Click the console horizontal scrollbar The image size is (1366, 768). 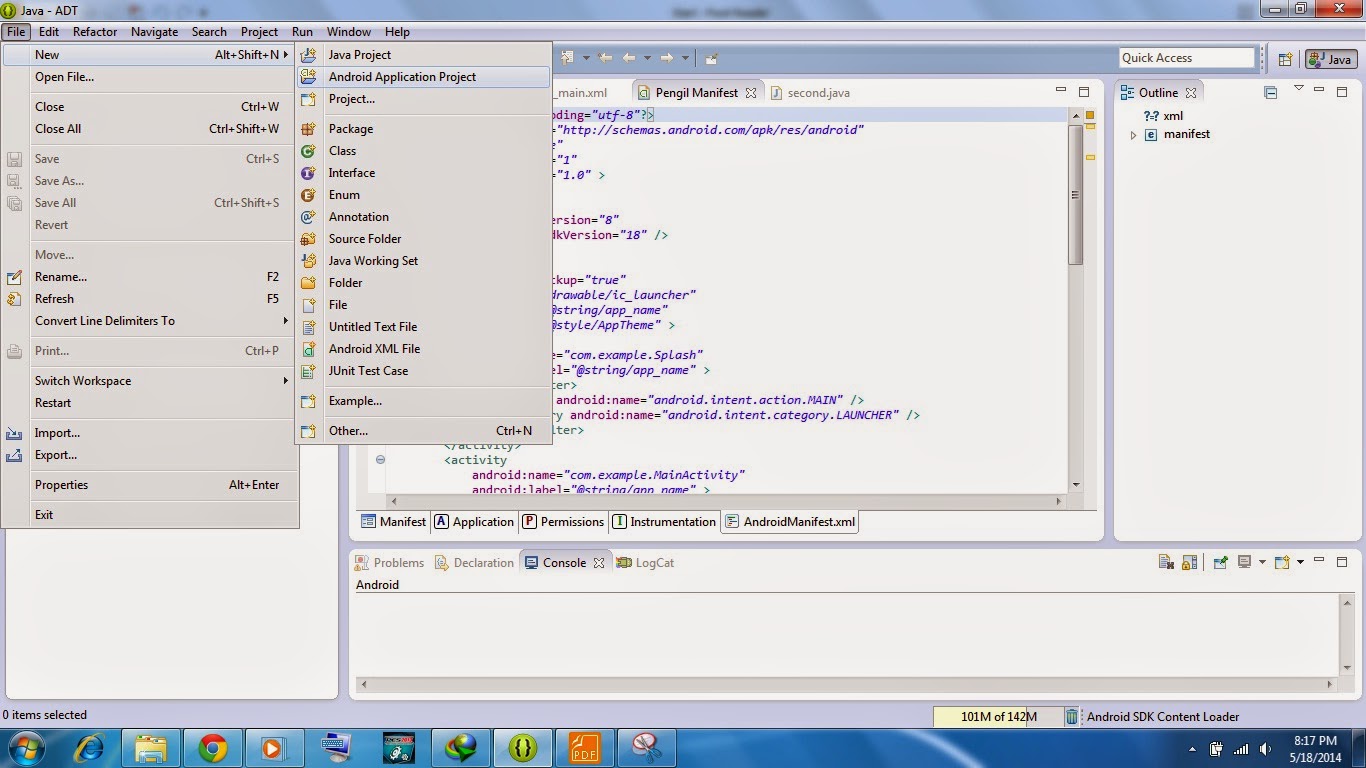click(x=847, y=685)
